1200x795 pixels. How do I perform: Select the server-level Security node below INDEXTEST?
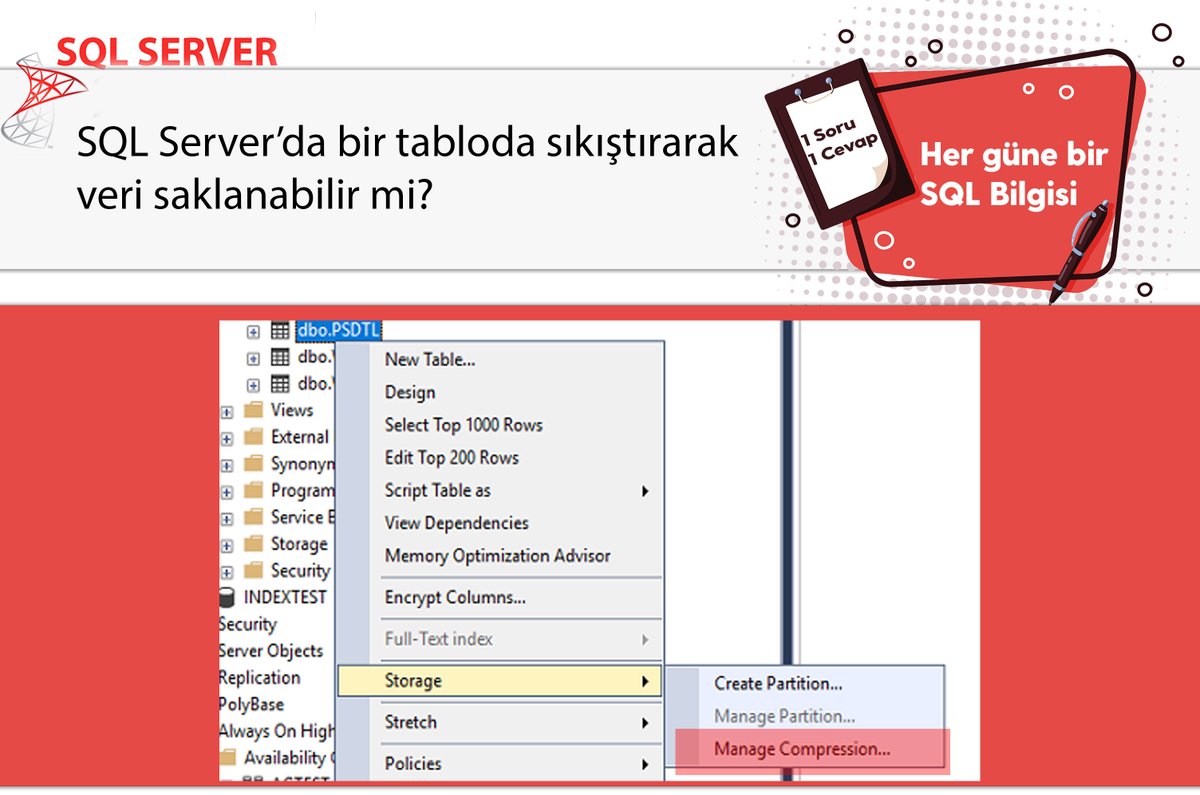pos(248,624)
